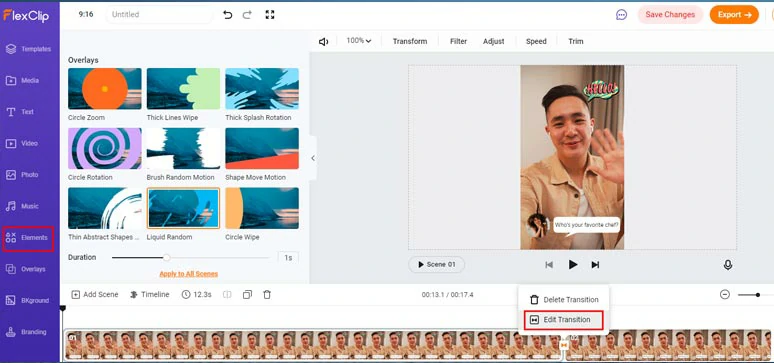The width and height of the screenshot is (774, 363).
Task: Choose Edit Transition from context menu
Action: pyautogui.click(x=564, y=320)
